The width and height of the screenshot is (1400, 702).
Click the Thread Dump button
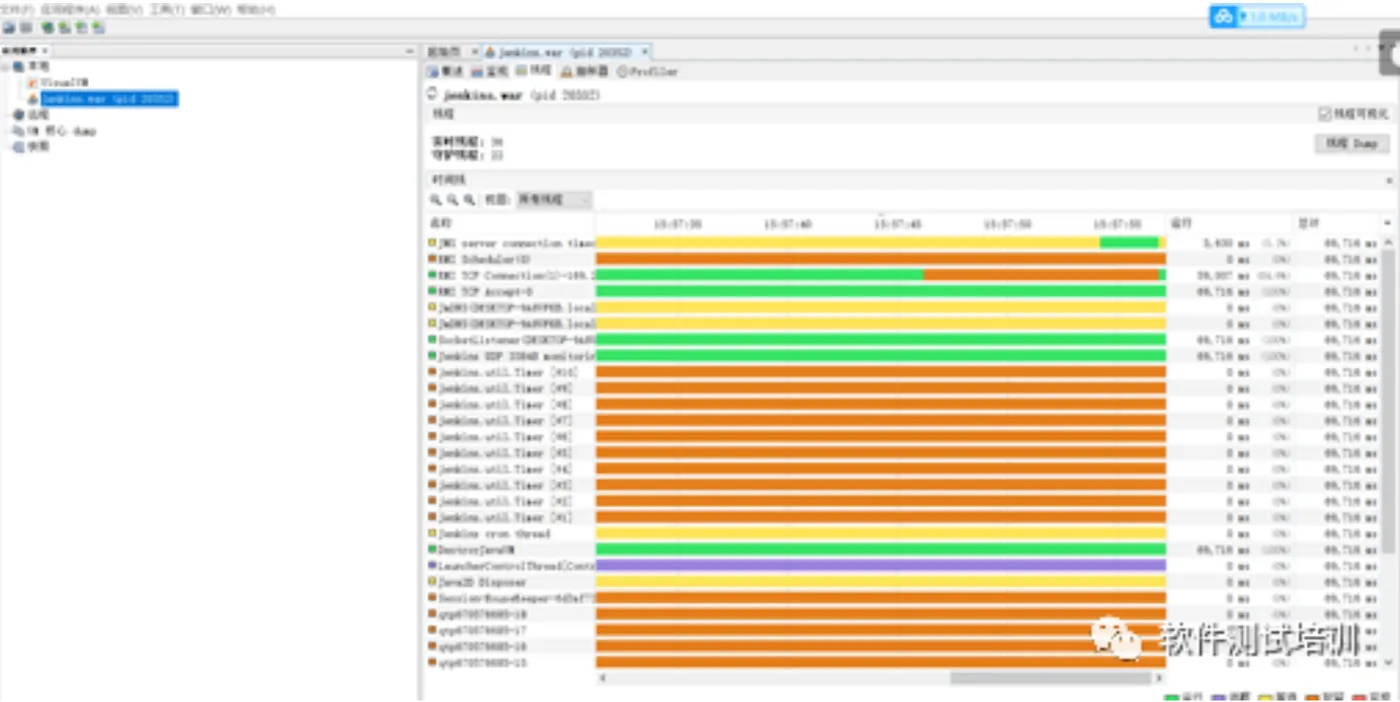coord(1352,144)
